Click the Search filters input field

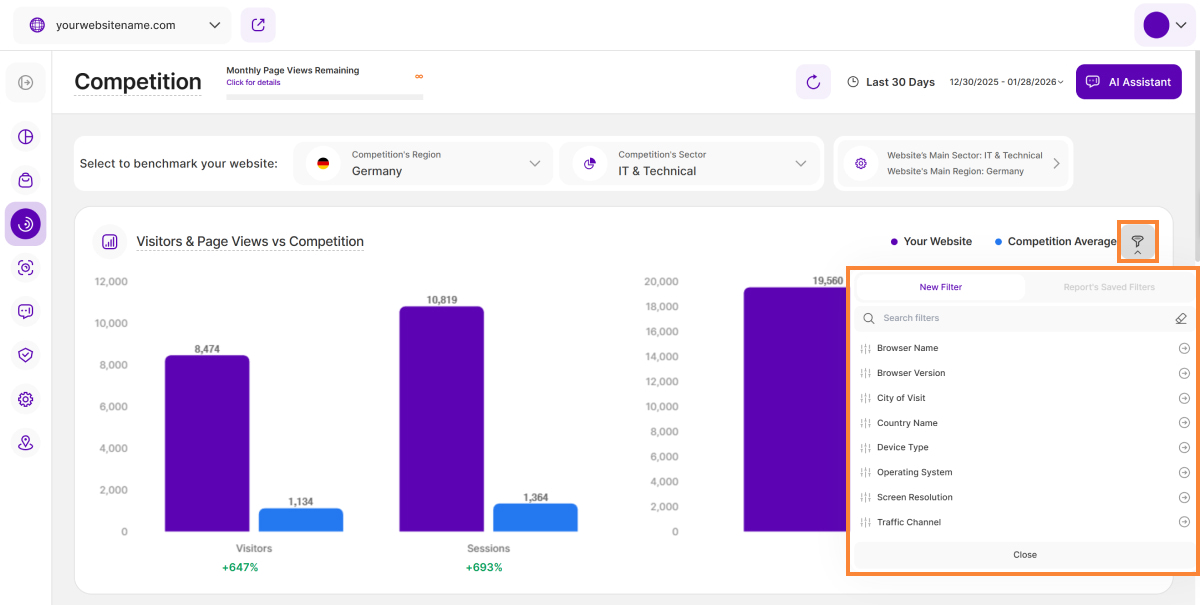1010,318
